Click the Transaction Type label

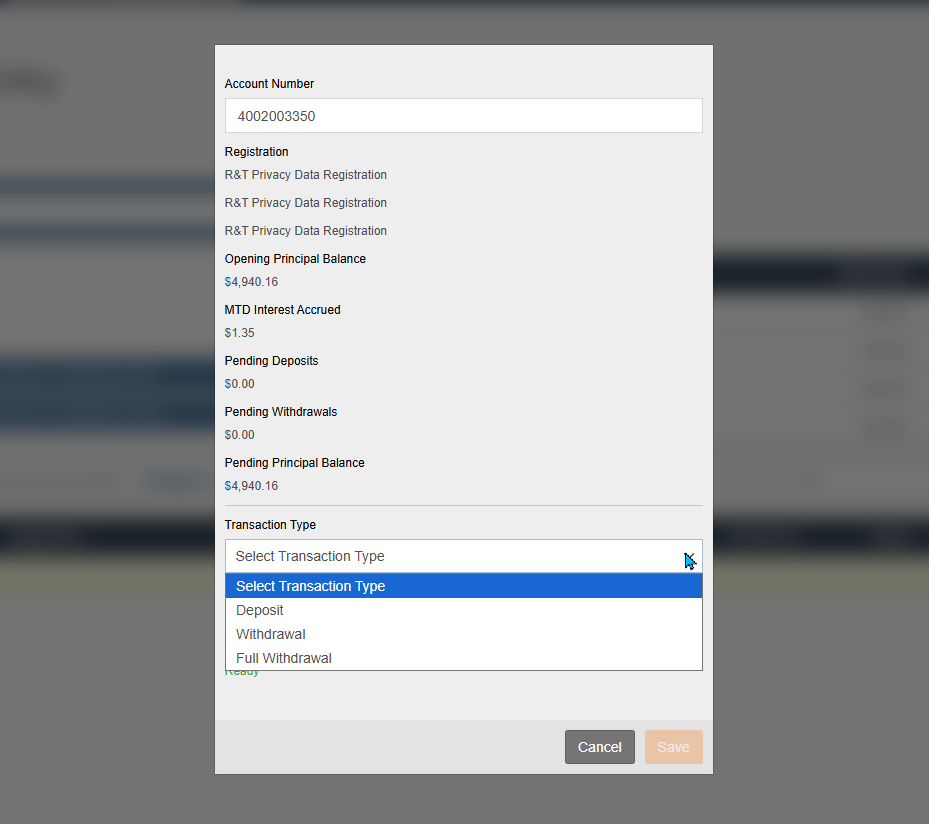coord(270,525)
